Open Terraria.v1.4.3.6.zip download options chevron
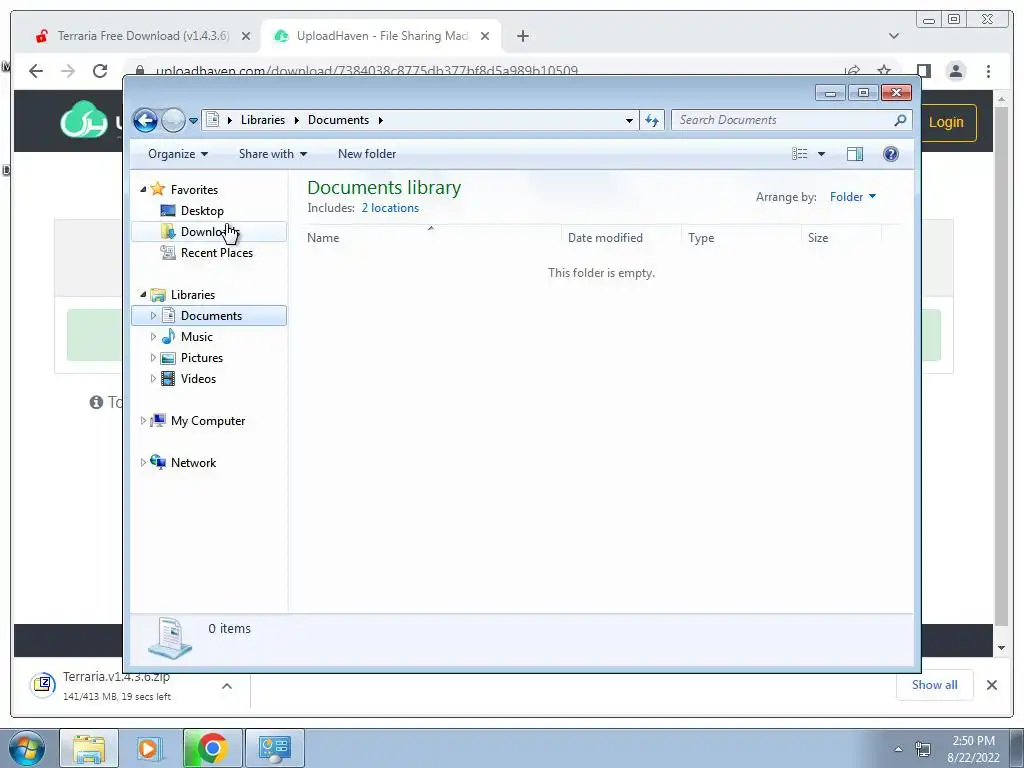This screenshot has height=768, width=1024. 227,686
